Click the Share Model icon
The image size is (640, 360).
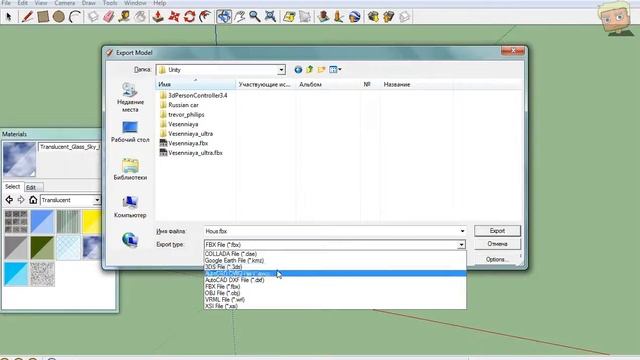point(389,17)
